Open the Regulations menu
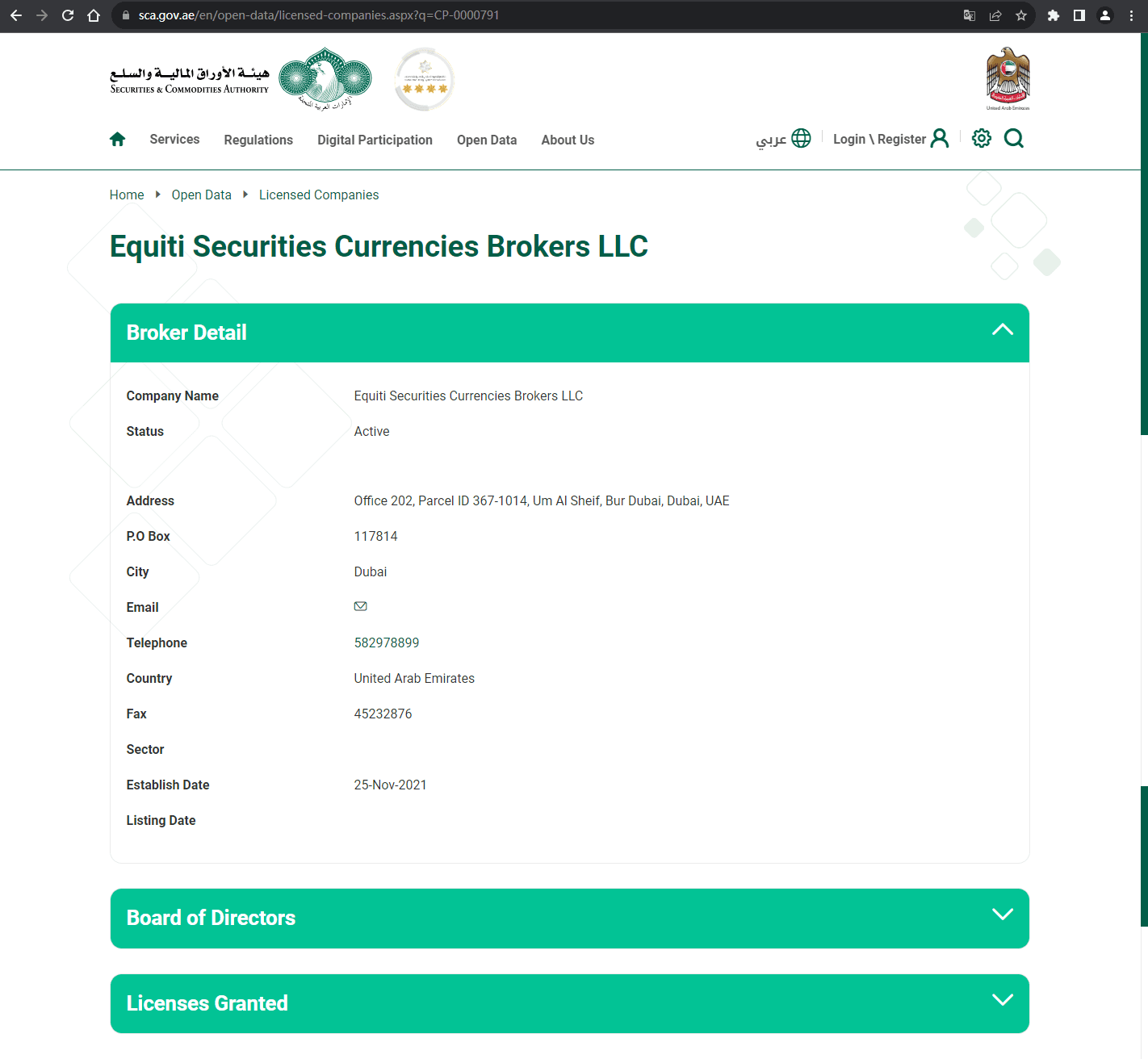 pos(258,140)
